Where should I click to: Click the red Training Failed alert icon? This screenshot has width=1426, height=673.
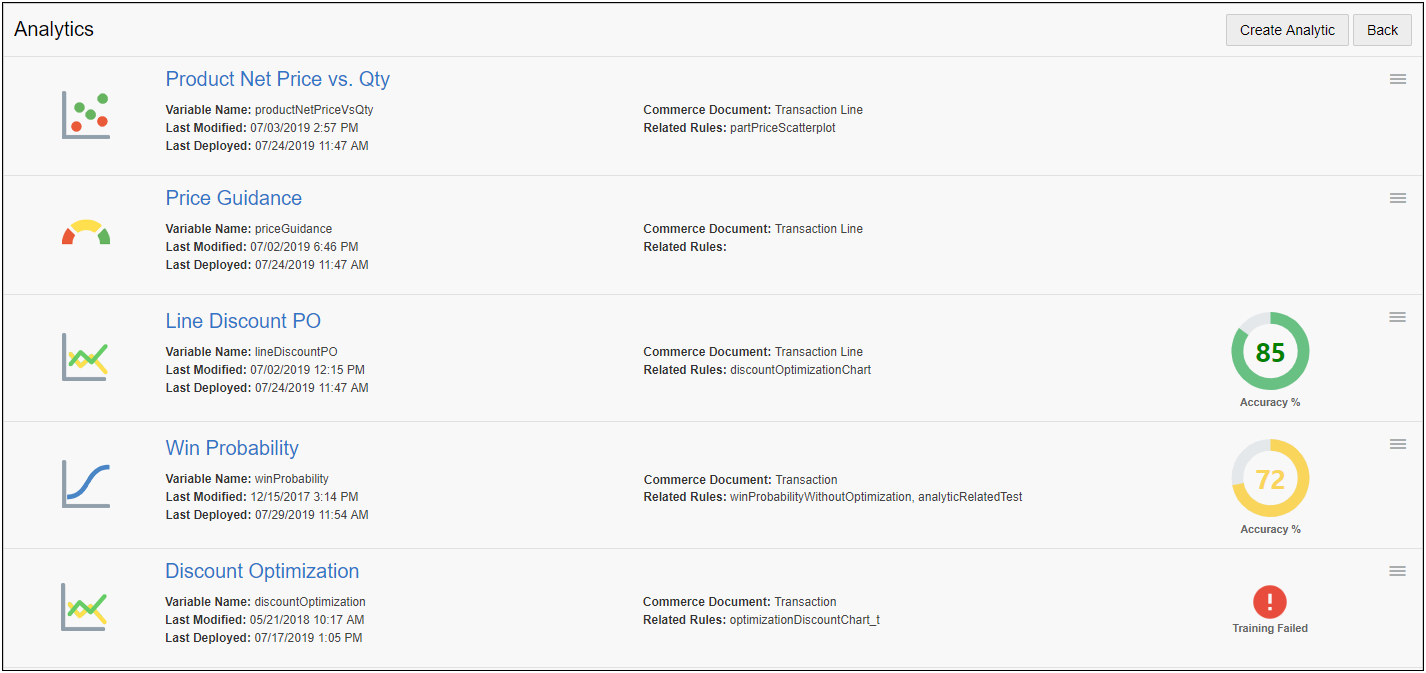[x=1270, y=602]
